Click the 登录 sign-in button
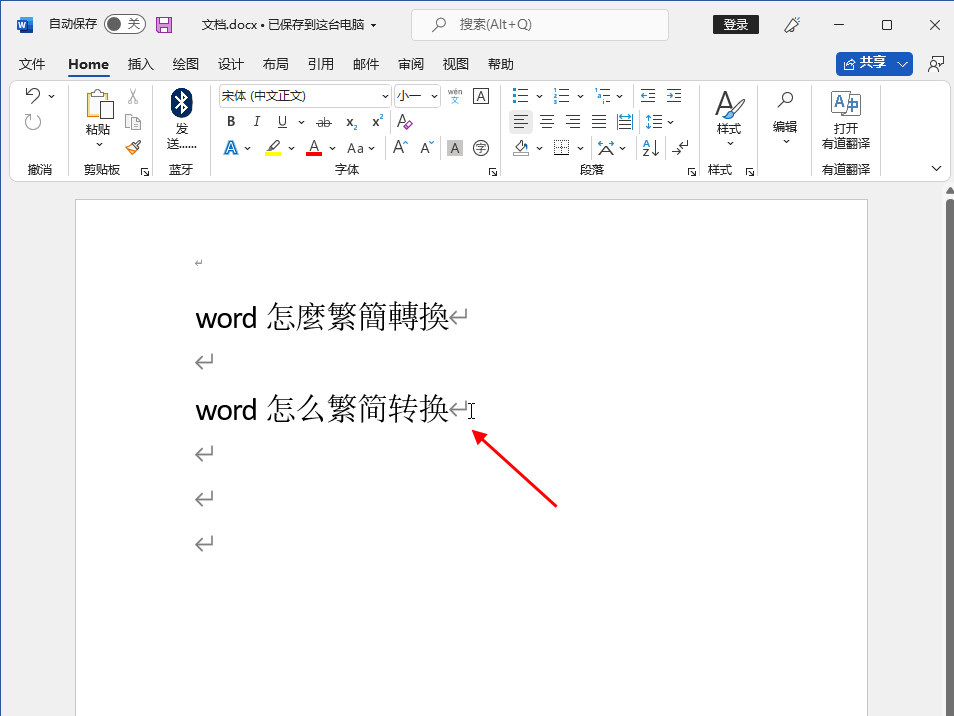The width and height of the screenshot is (954, 716). click(x=735, y=25)
